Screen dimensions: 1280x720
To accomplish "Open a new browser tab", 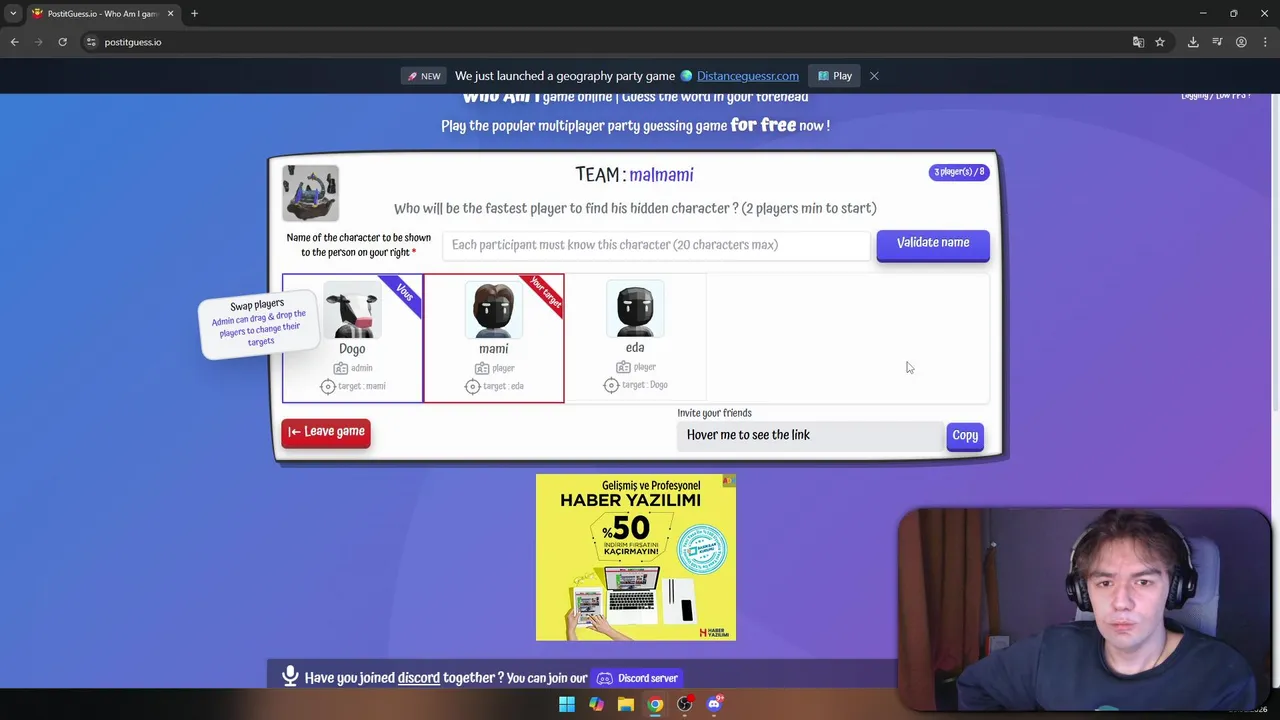I will point(194,13).
